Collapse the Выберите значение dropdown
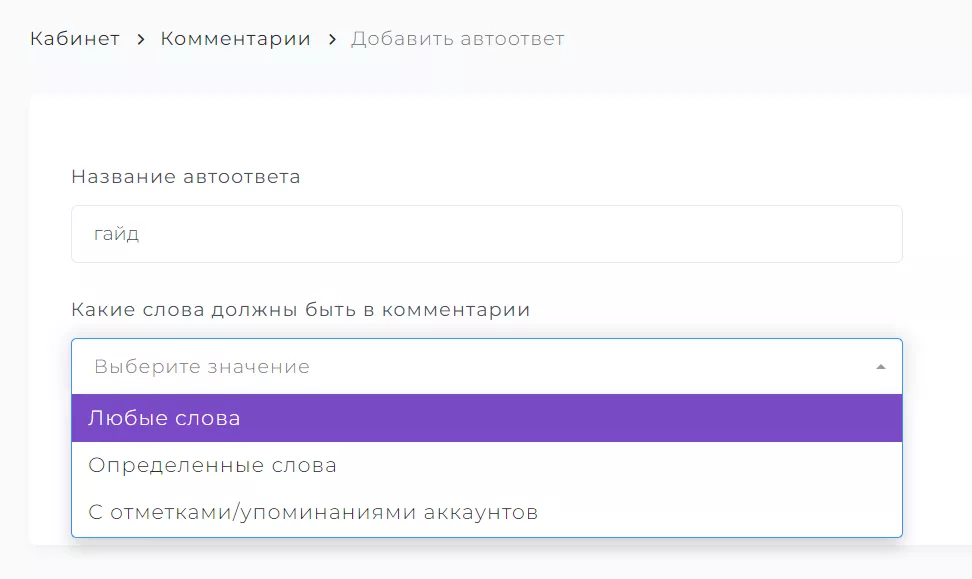 tap(487, 366)
